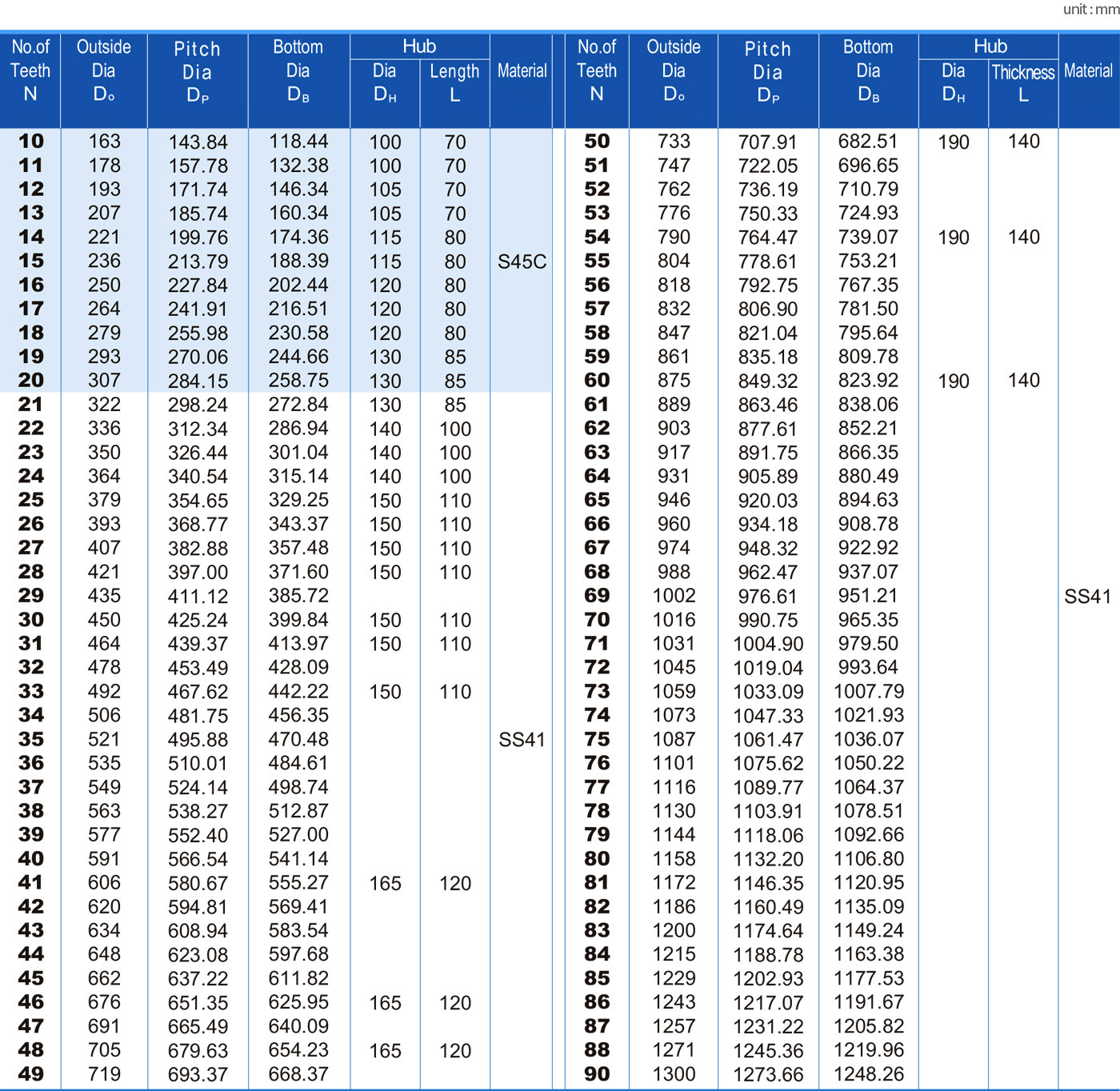The image size is (1120, 1091).
Task: Click pitch diameter value 1061.47
Action: (x=768, y=740)
